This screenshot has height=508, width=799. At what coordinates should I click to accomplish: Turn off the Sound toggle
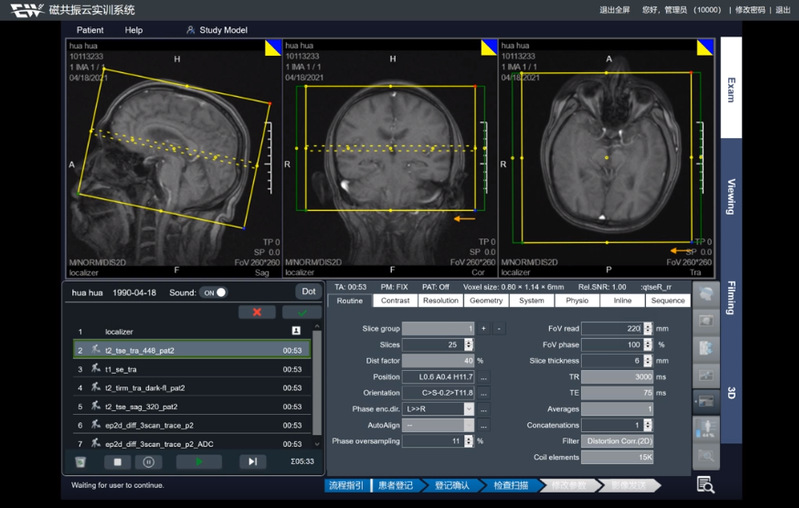pyautogui.click(x=214, y=293)
